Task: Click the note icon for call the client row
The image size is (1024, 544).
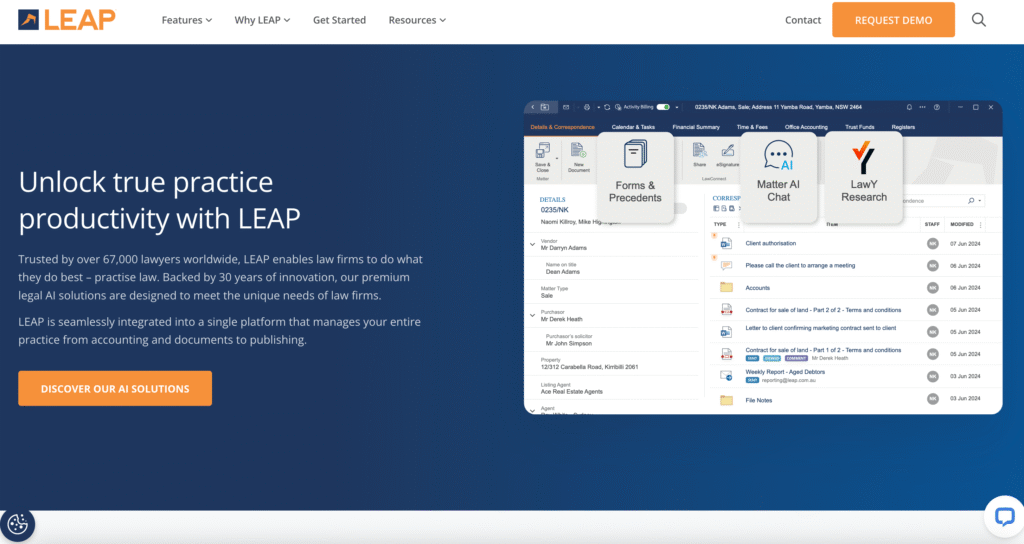Action: click(x=726, y=265)
